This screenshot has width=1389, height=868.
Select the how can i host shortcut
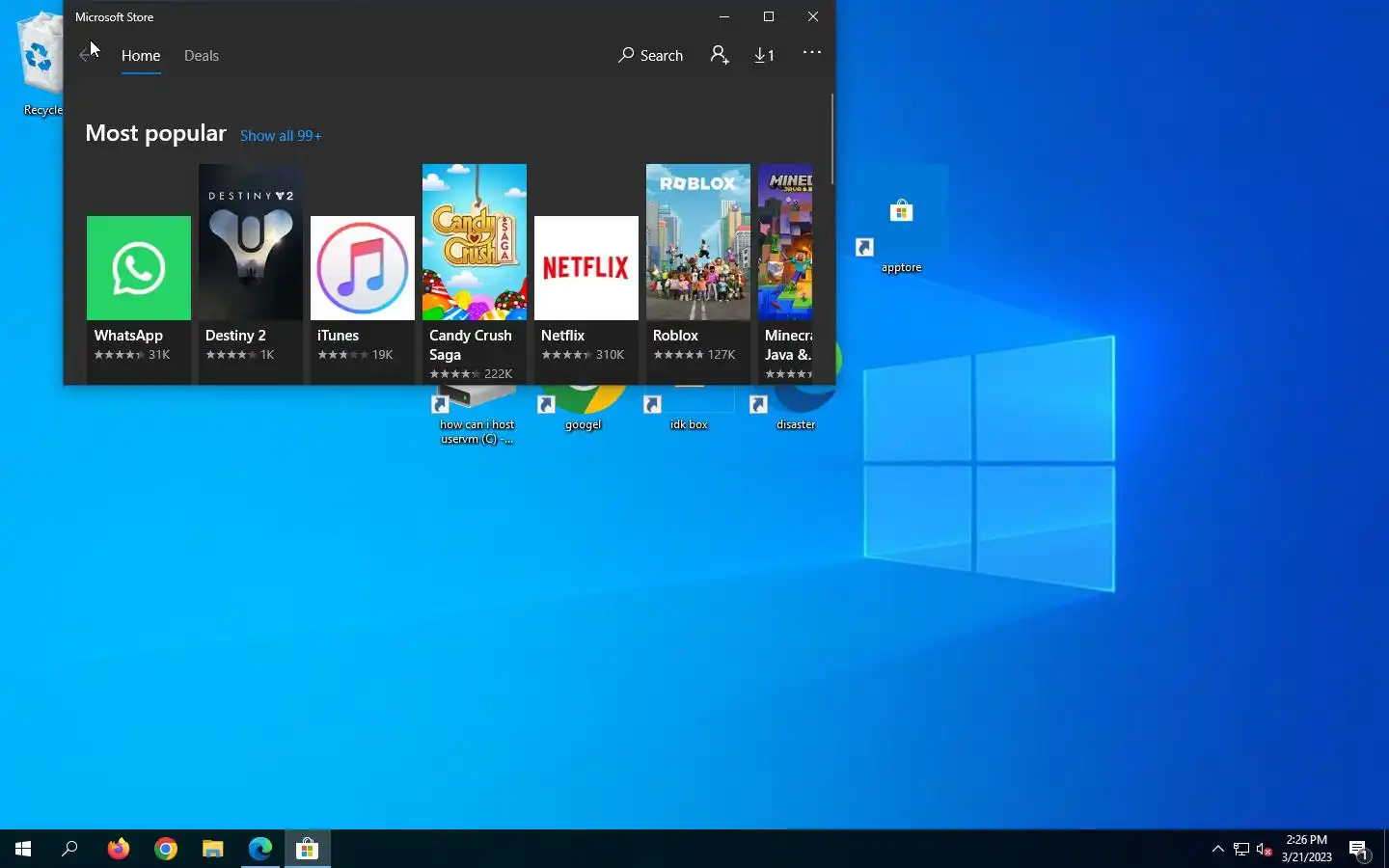coord(477,415)
